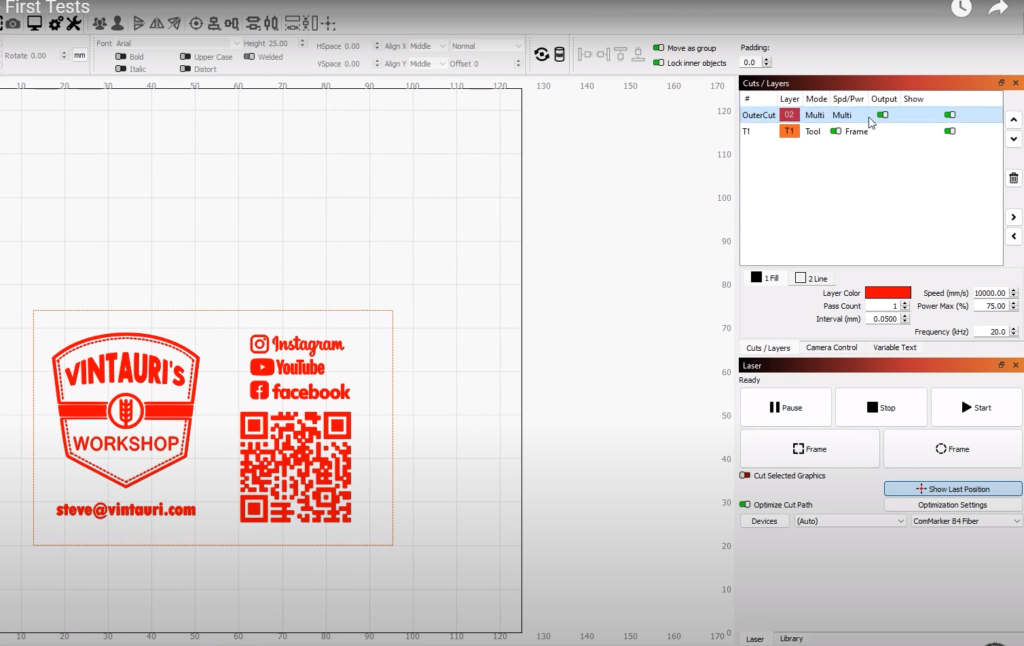Click the target position laser icon

pos(196,23)
